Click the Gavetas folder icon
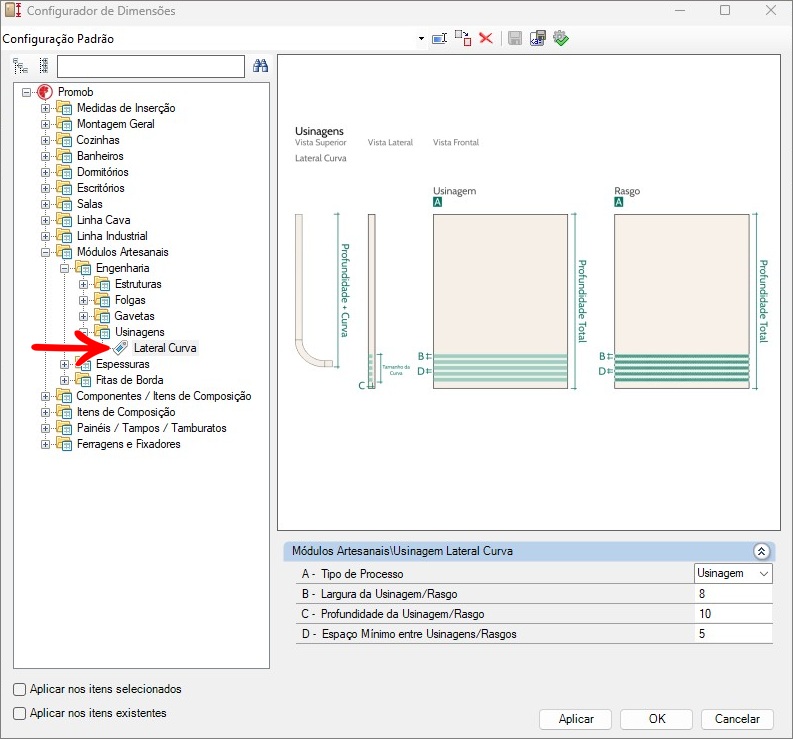The height and width of the screenshot is (739, 793). click(102, 316)
